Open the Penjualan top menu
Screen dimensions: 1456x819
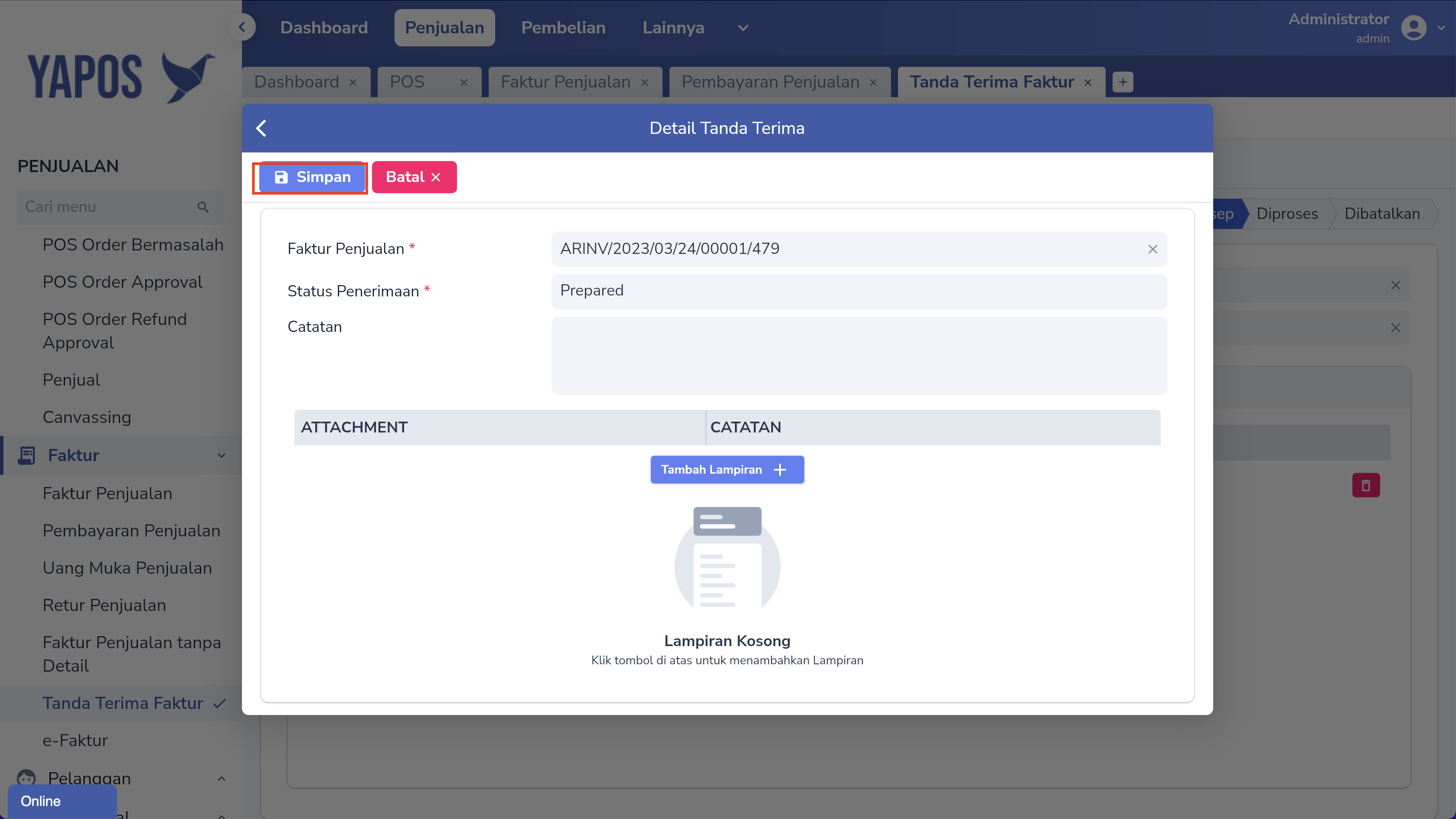tap(444, 28)
